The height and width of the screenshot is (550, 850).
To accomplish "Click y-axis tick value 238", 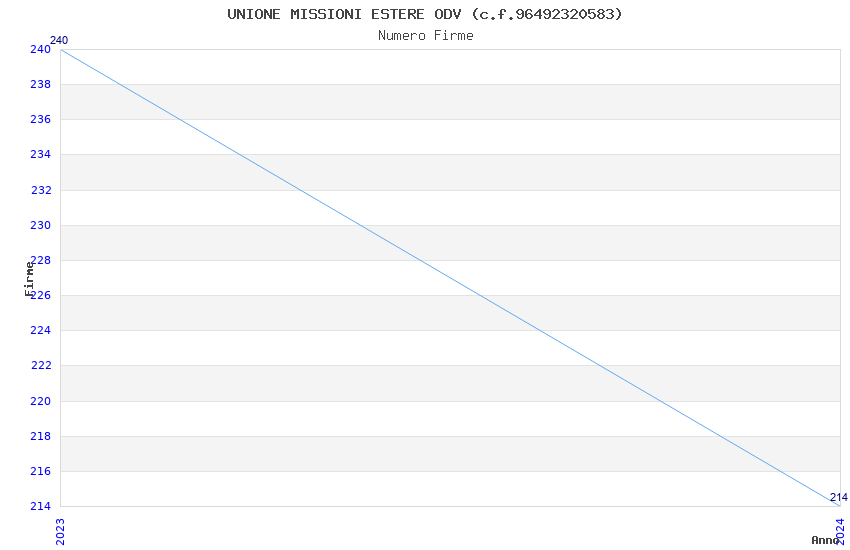I will (x=40, y=85).
